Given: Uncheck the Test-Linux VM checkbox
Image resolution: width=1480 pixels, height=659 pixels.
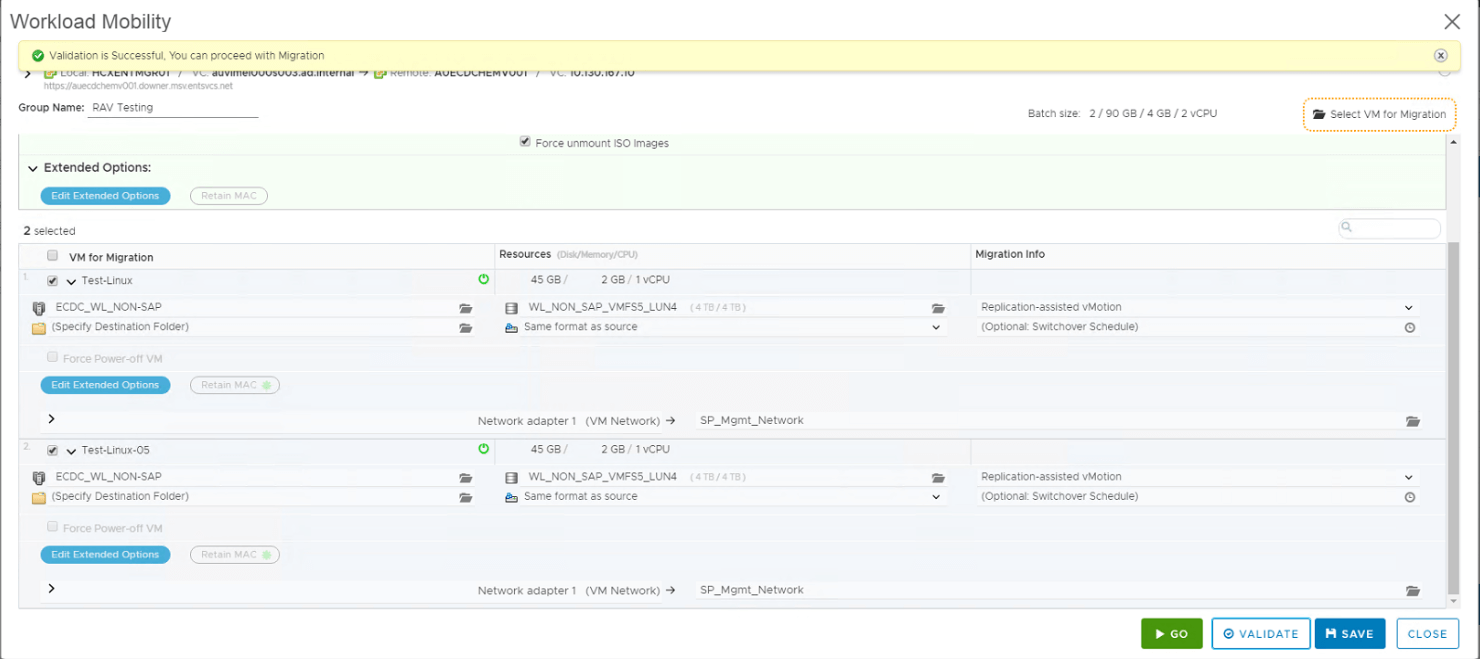Looking at the screenshot, I should click(x=53, y=281).
